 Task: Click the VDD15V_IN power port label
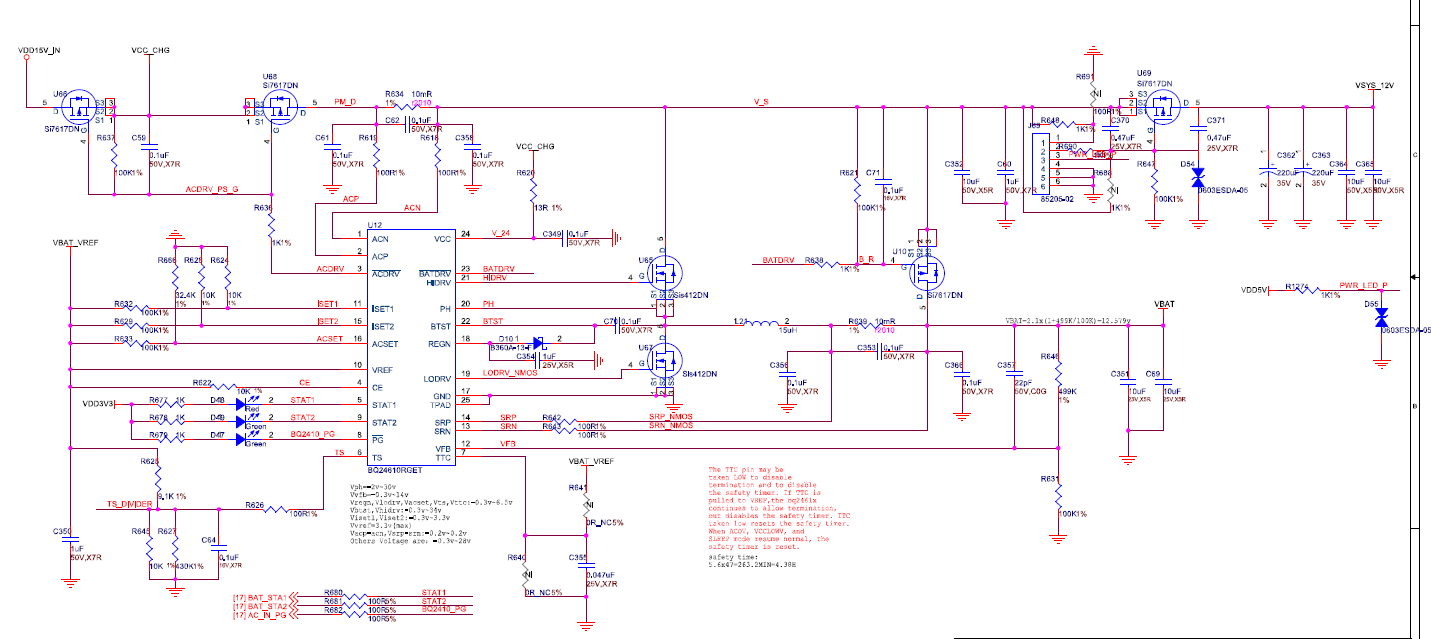39,49
